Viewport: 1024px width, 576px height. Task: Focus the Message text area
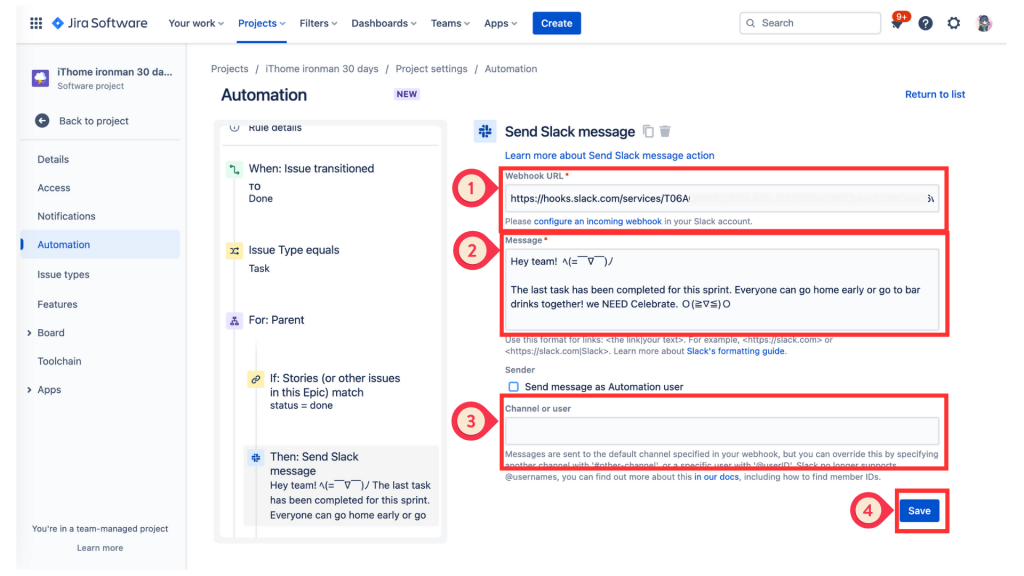tap(722, 290)
